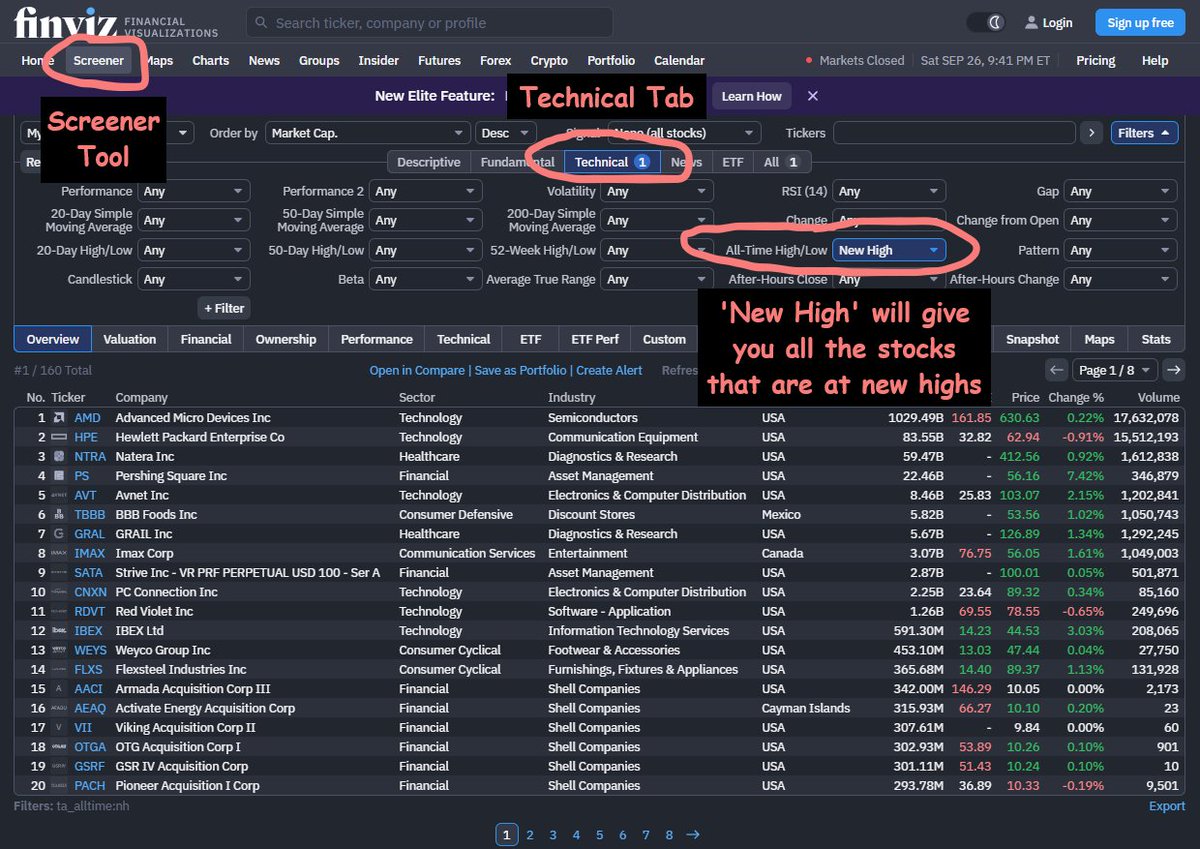Screen dimensions: 1200x849
Task: Select the ETF Perf view tab
Action: (595, 339)
